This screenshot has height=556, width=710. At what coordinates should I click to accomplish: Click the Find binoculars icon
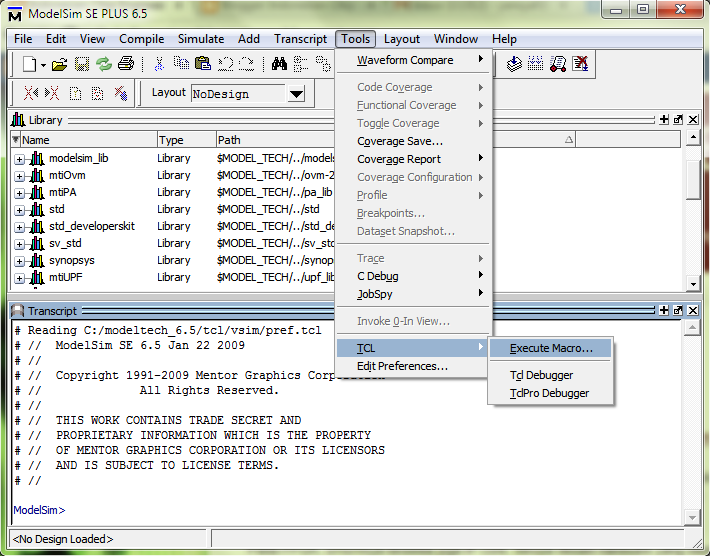(x=279, y=64)
